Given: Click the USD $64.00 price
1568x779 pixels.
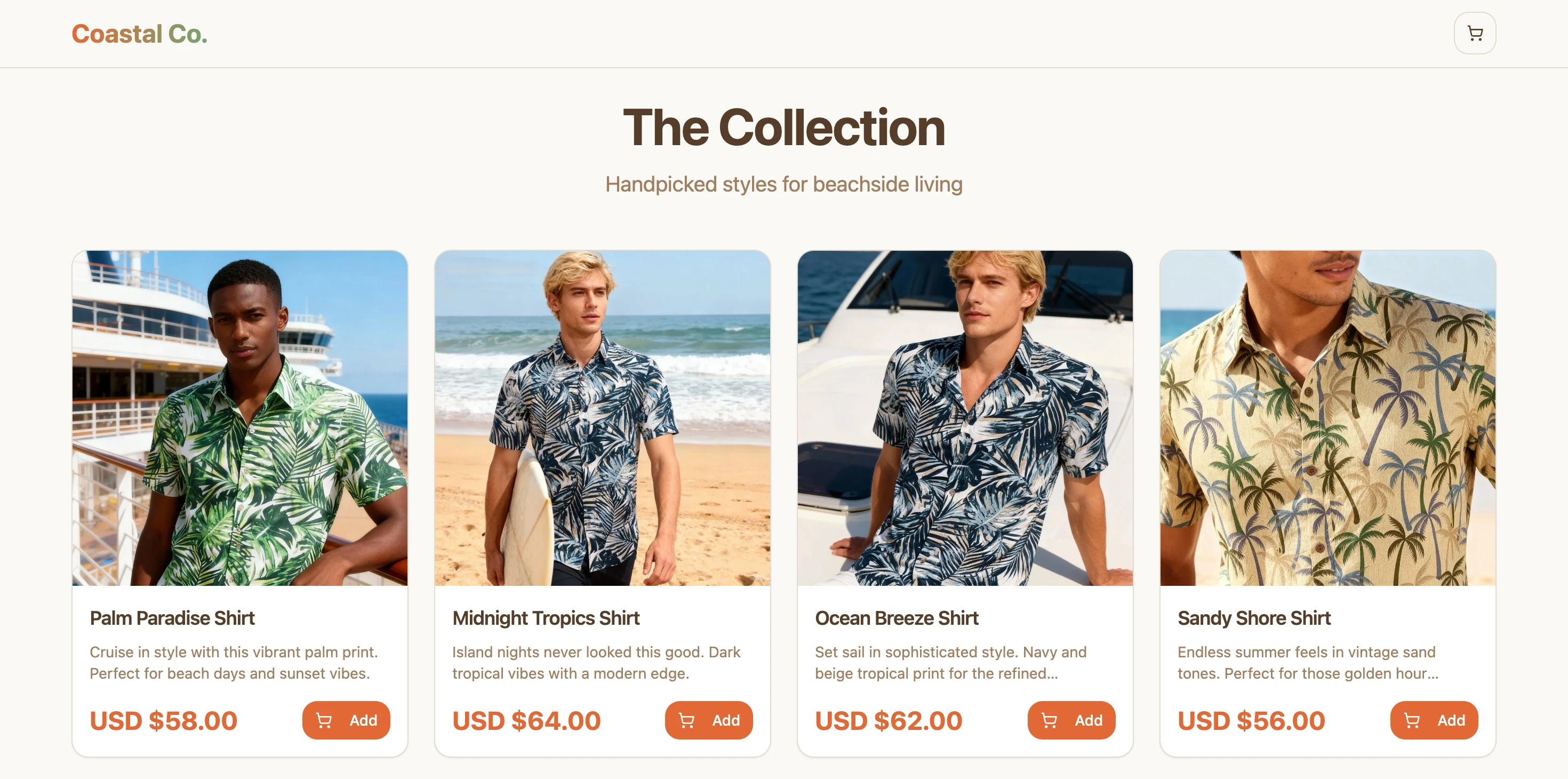Looking at the screenshot, I should click(x=526, y=720).
